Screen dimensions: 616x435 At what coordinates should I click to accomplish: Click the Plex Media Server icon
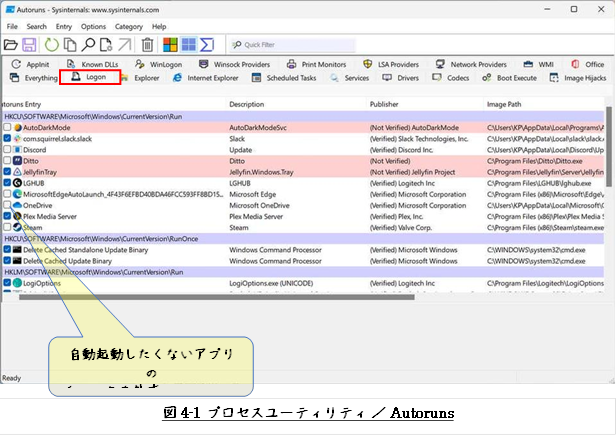click(18, 216)
